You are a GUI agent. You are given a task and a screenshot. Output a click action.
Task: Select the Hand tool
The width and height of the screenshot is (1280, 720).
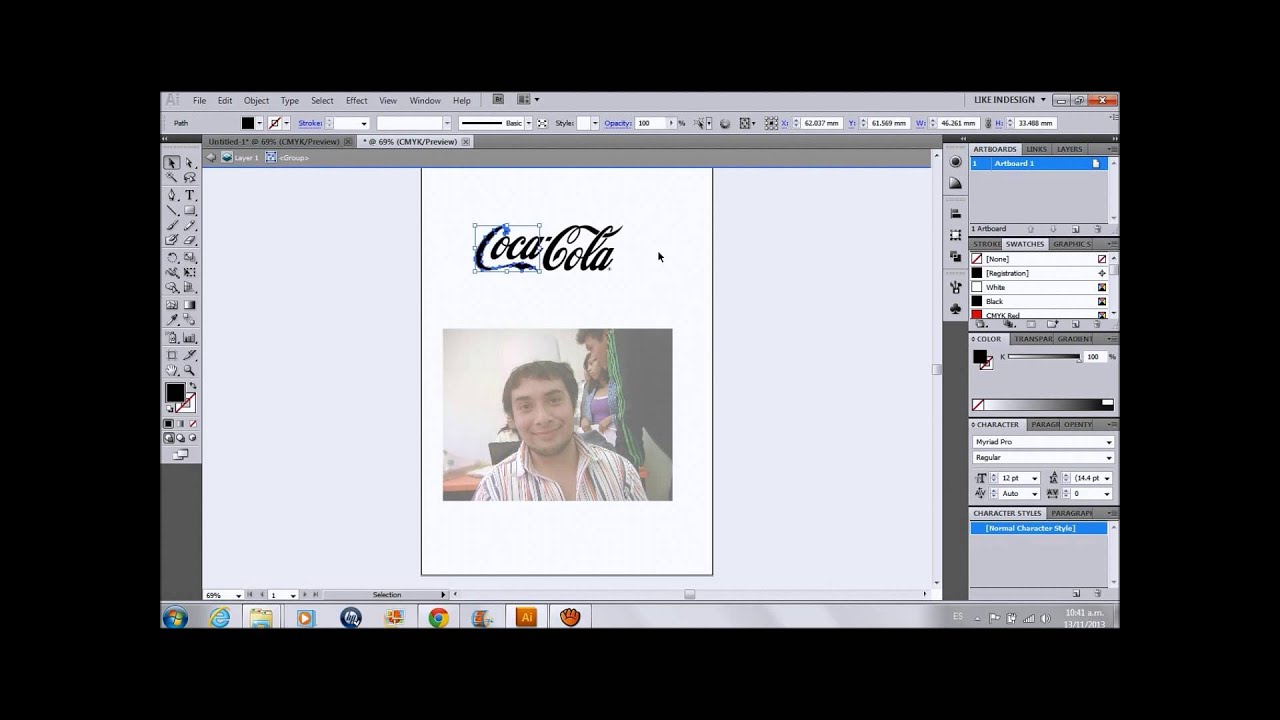[x=172, y=370]
